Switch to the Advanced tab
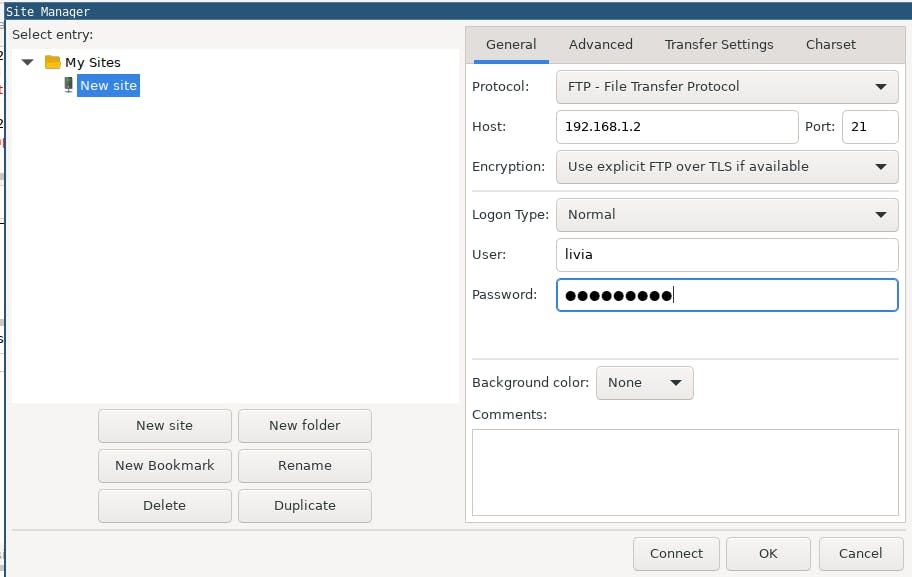912x577 pixels. tap(600, 44)
